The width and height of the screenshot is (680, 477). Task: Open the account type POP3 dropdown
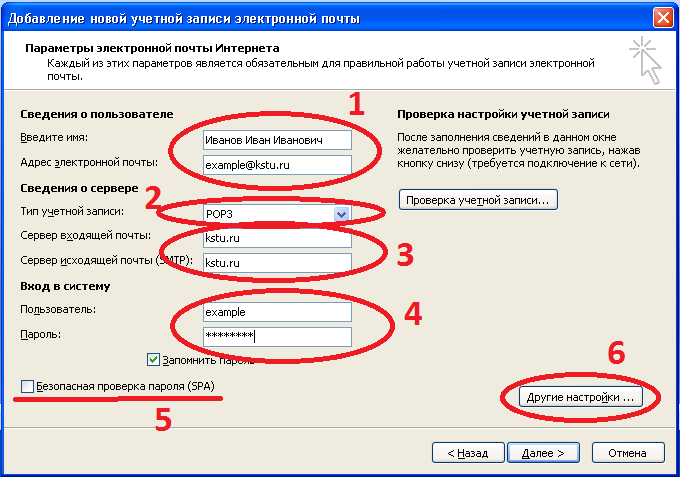click(x=341, y=214)
